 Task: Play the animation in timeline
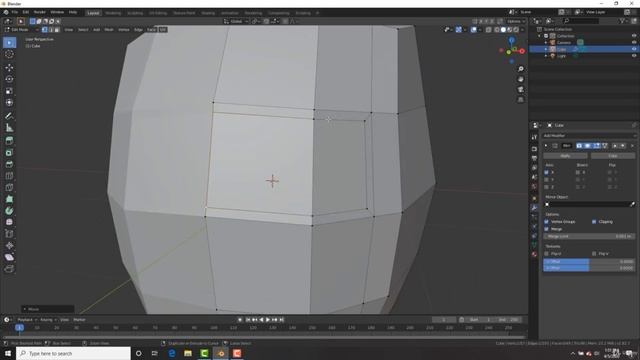[268, 320]
